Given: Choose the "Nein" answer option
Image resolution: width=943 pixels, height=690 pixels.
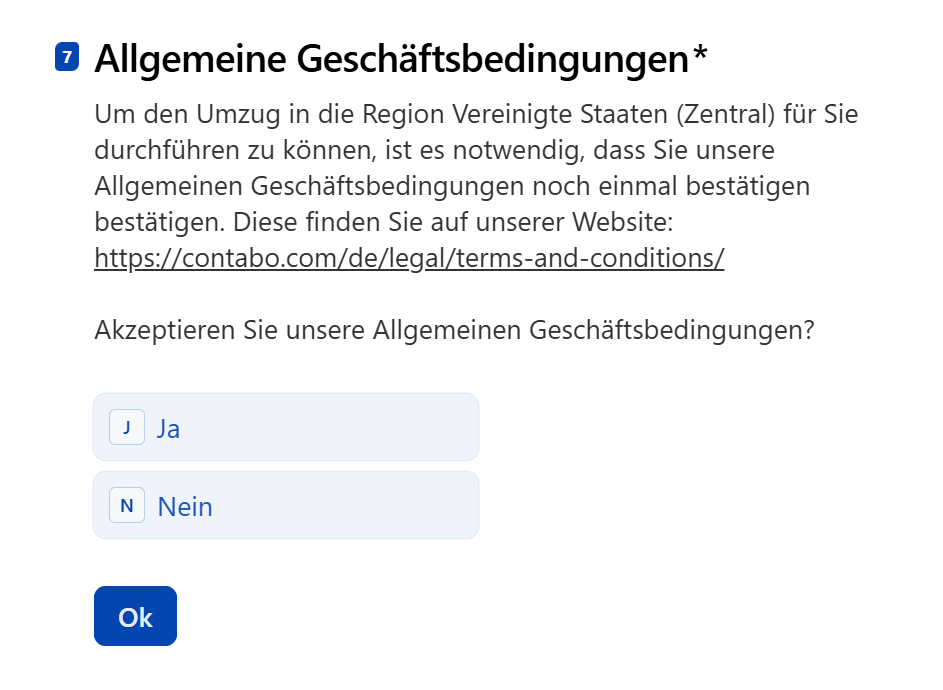Looking at the screenshot, I should [x=300, y=506].
